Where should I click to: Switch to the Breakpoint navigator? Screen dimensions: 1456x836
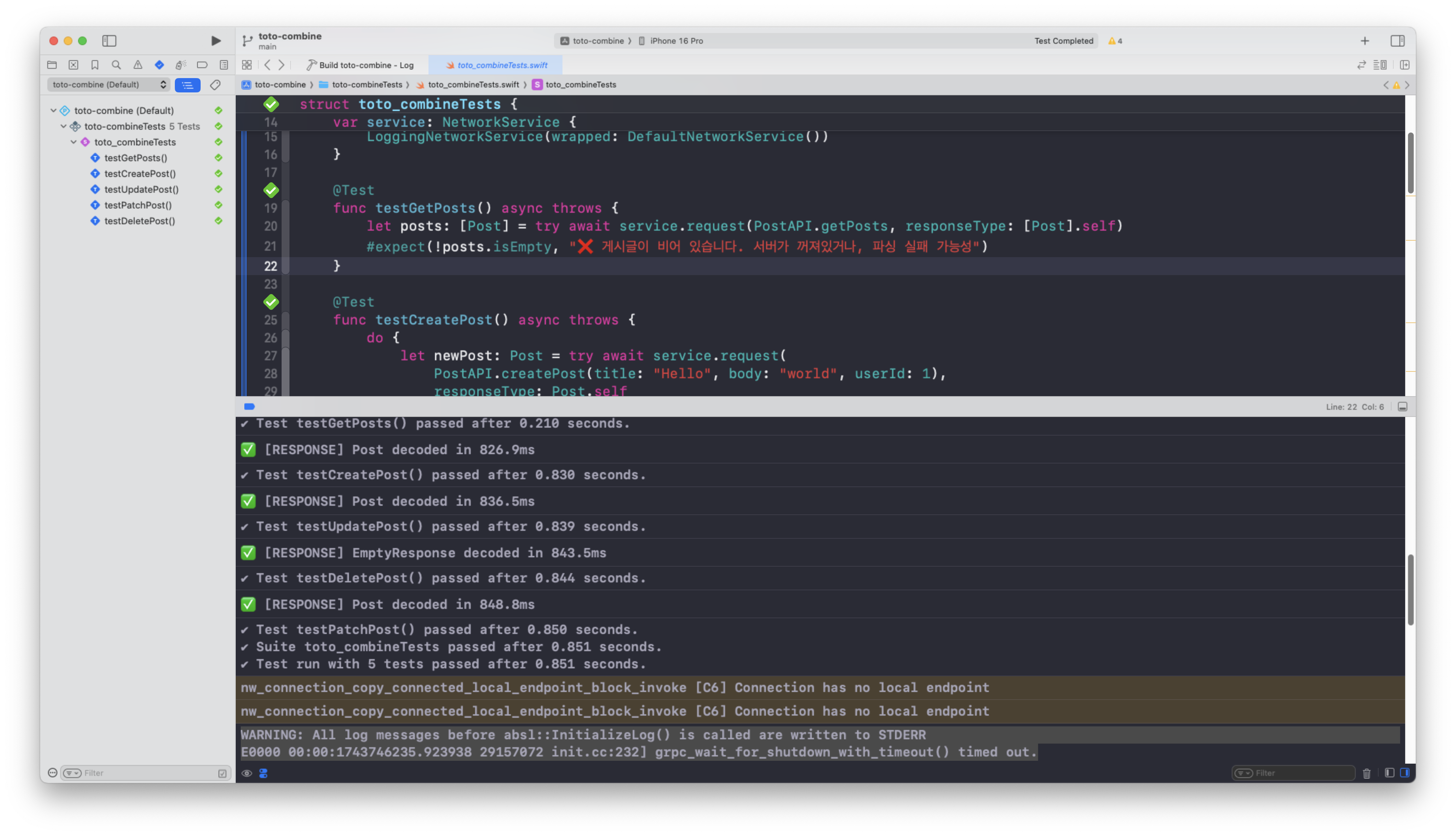[x=202, y=65]
